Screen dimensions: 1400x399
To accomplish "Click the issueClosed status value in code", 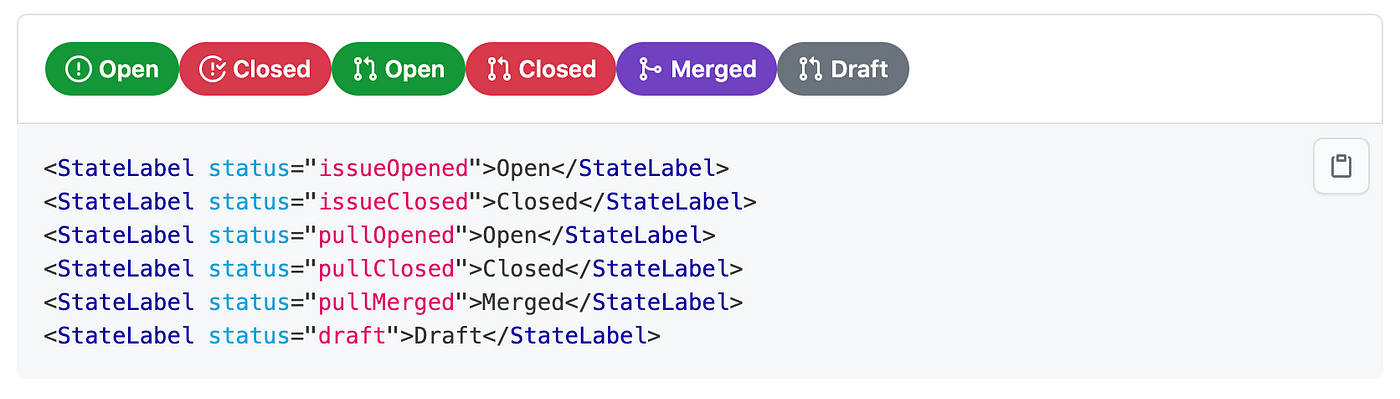I will pos(393,201).
